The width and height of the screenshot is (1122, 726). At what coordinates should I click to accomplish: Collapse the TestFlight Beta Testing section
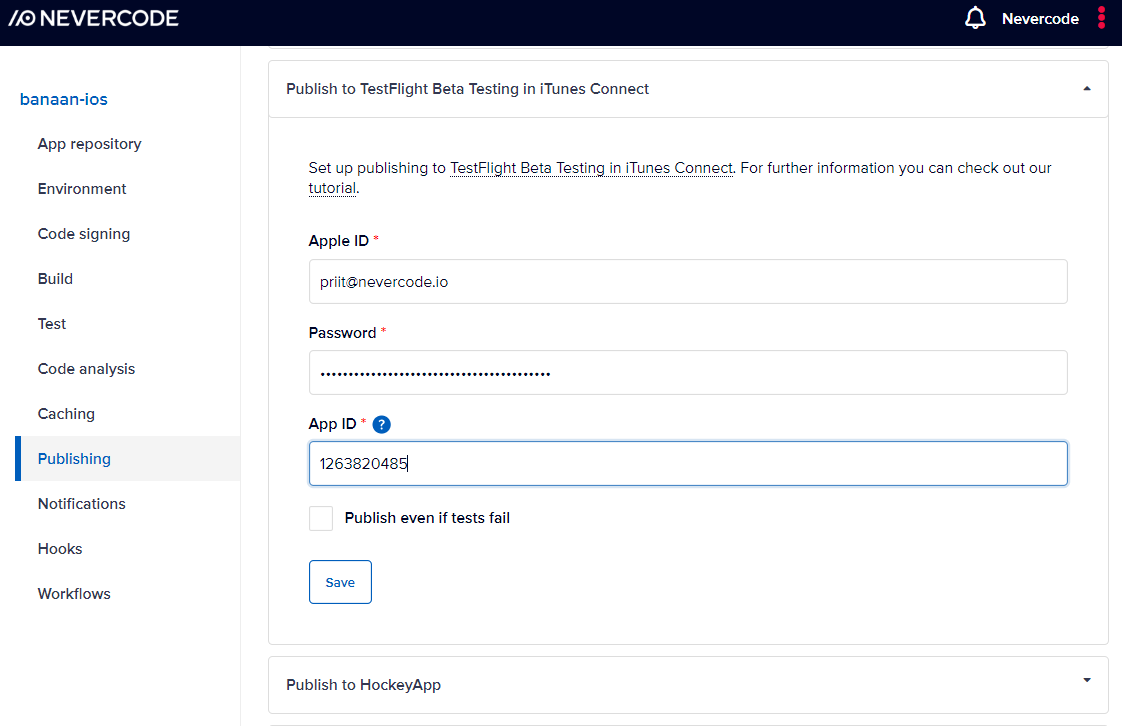click(x=1086, y=89)
